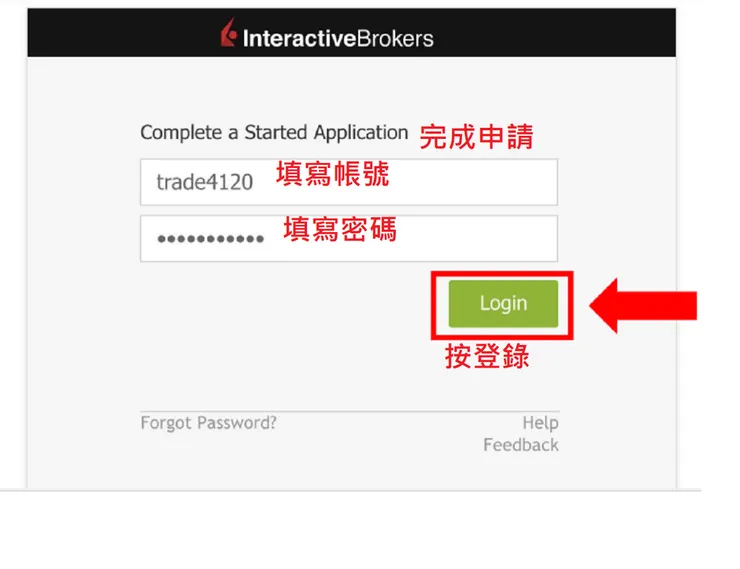
Task: Open the Feedback link
Action: point(521,445)
